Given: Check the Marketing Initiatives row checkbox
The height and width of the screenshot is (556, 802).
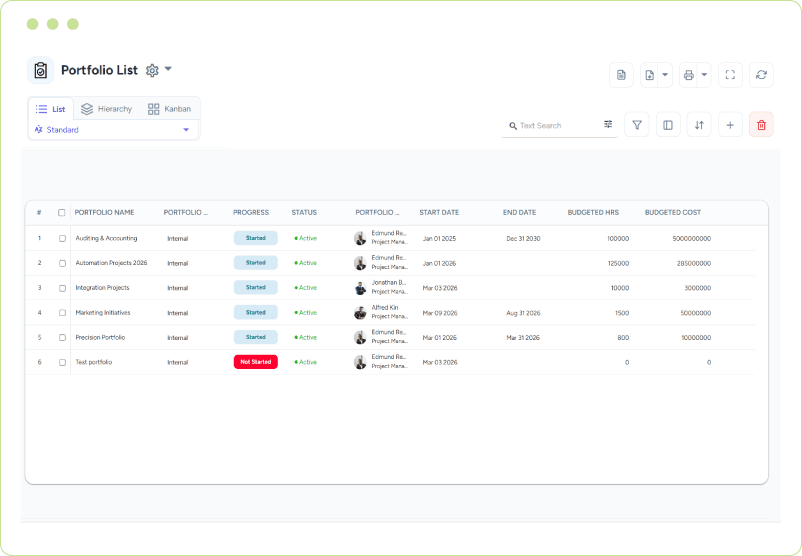Looking at the screenshot, I should pos(62,313).
